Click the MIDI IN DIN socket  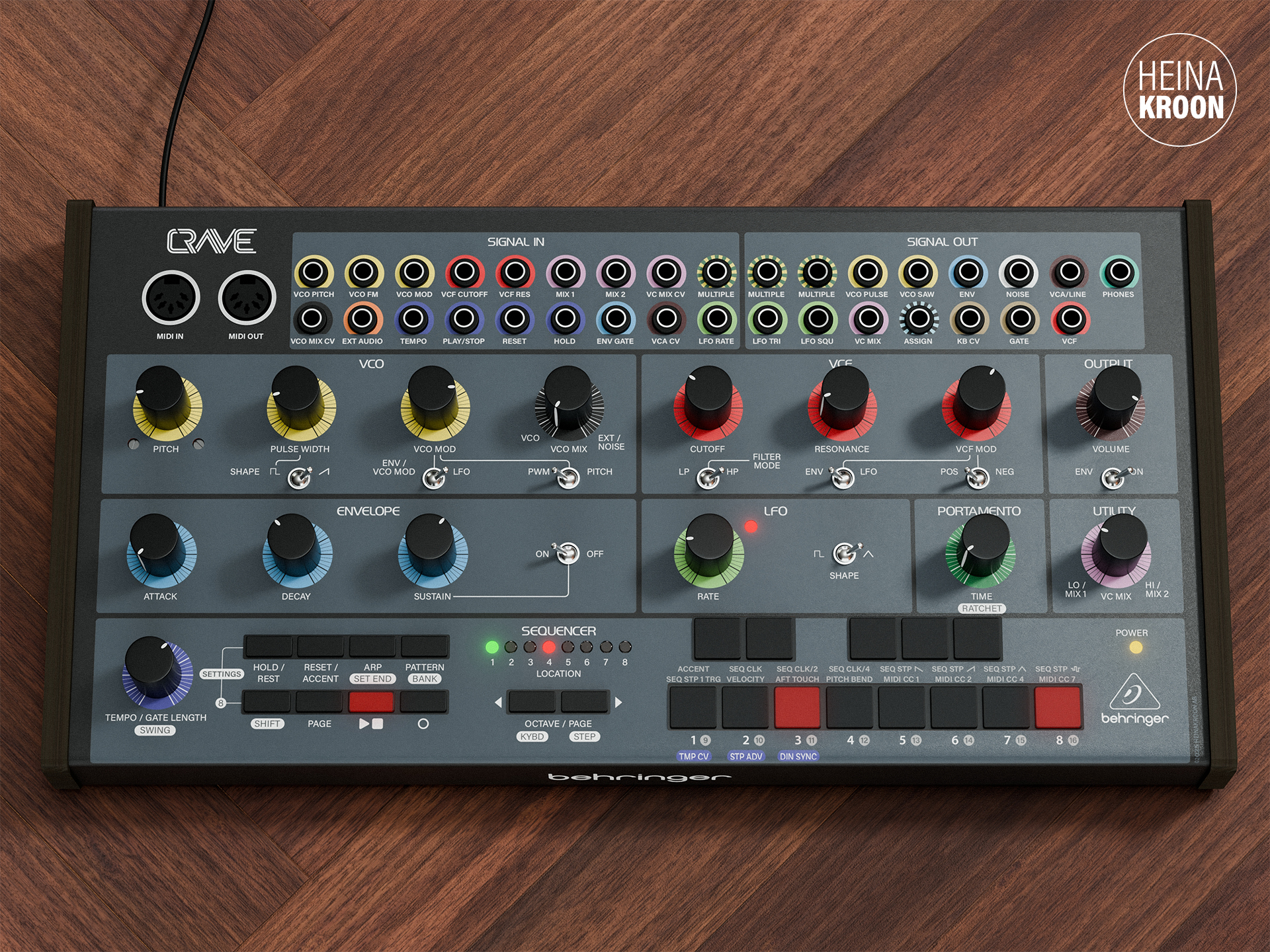(171, 297)
